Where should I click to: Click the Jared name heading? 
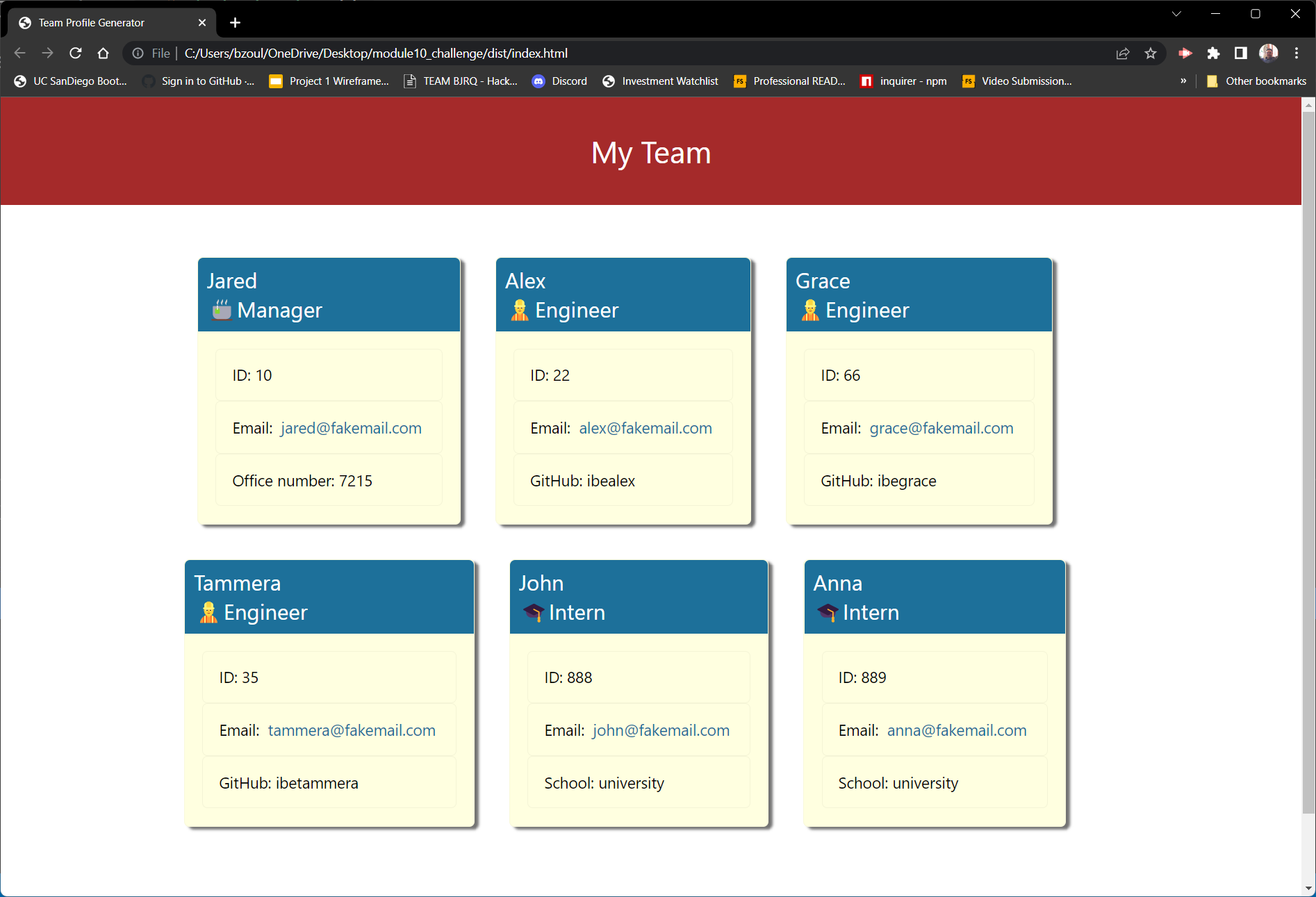(x=232, y=281)
